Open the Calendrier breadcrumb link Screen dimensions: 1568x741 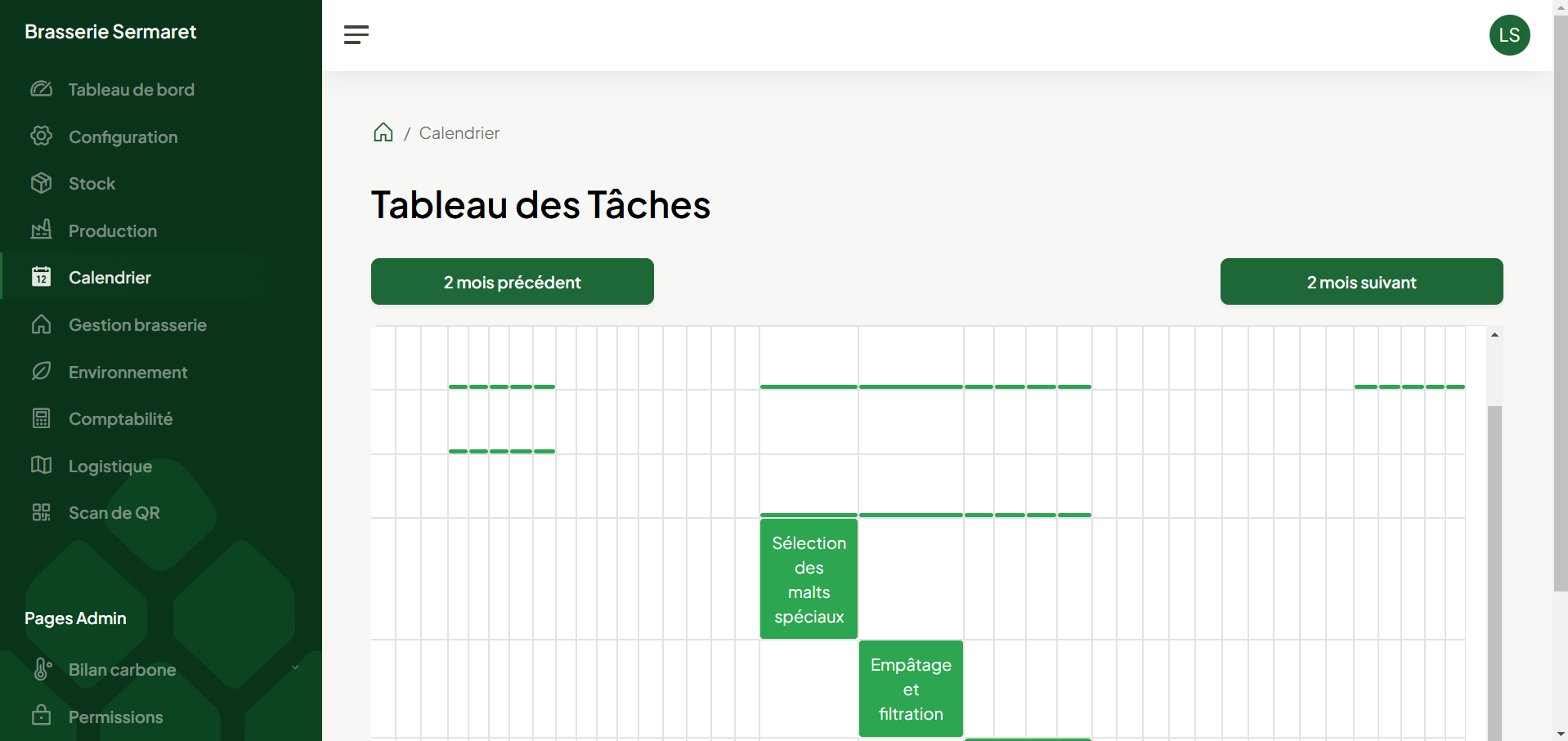(x=459, y=132)
